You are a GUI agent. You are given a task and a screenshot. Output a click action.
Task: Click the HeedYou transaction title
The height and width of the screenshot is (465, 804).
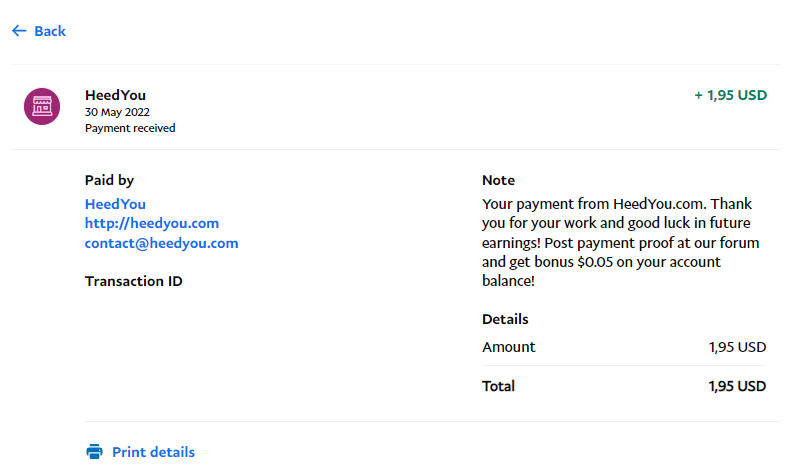115,95
